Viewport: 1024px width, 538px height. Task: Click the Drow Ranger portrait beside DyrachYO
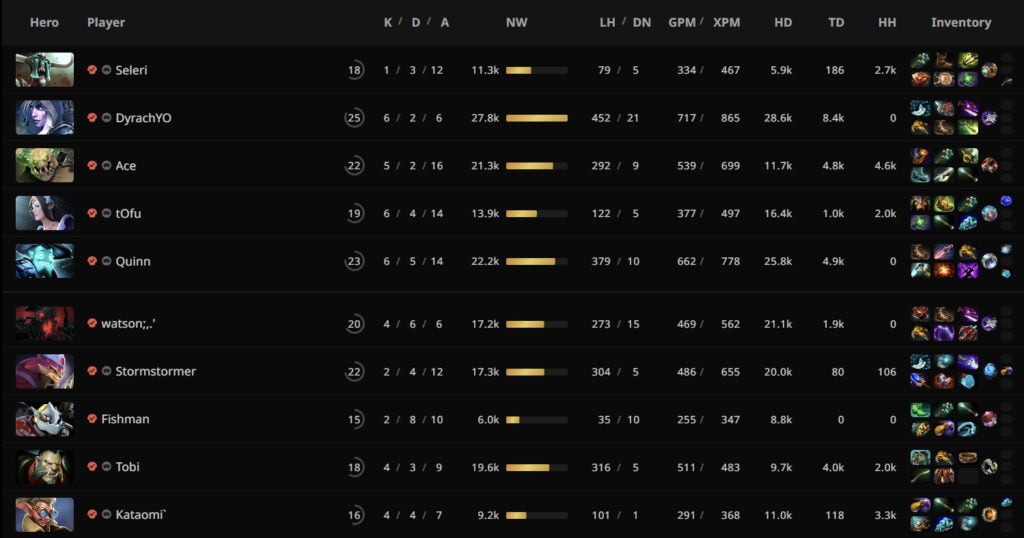[x=44, y=118]
